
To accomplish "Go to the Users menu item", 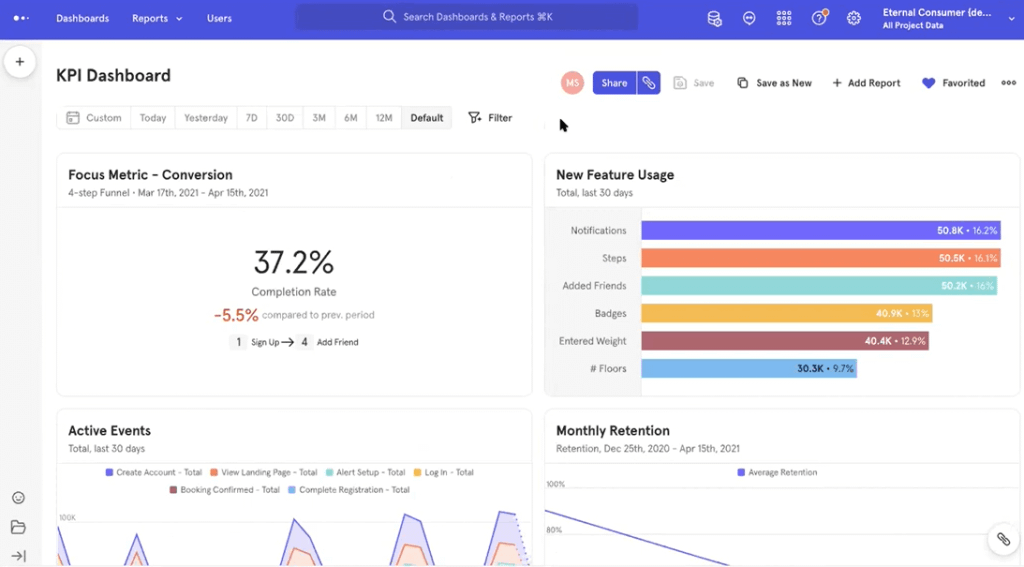I will tap(219, 18).
